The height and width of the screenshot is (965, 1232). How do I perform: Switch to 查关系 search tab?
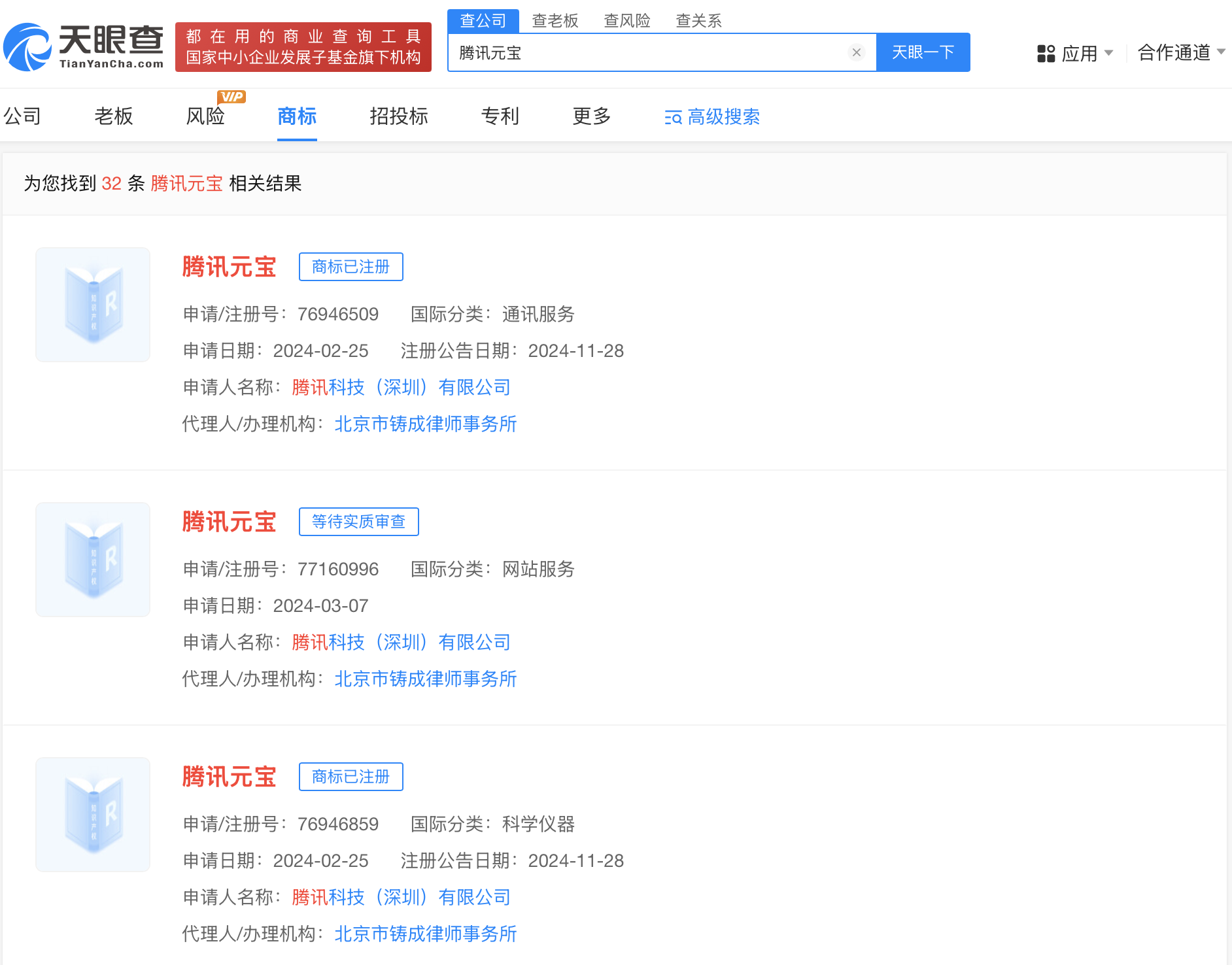[699, 21]
